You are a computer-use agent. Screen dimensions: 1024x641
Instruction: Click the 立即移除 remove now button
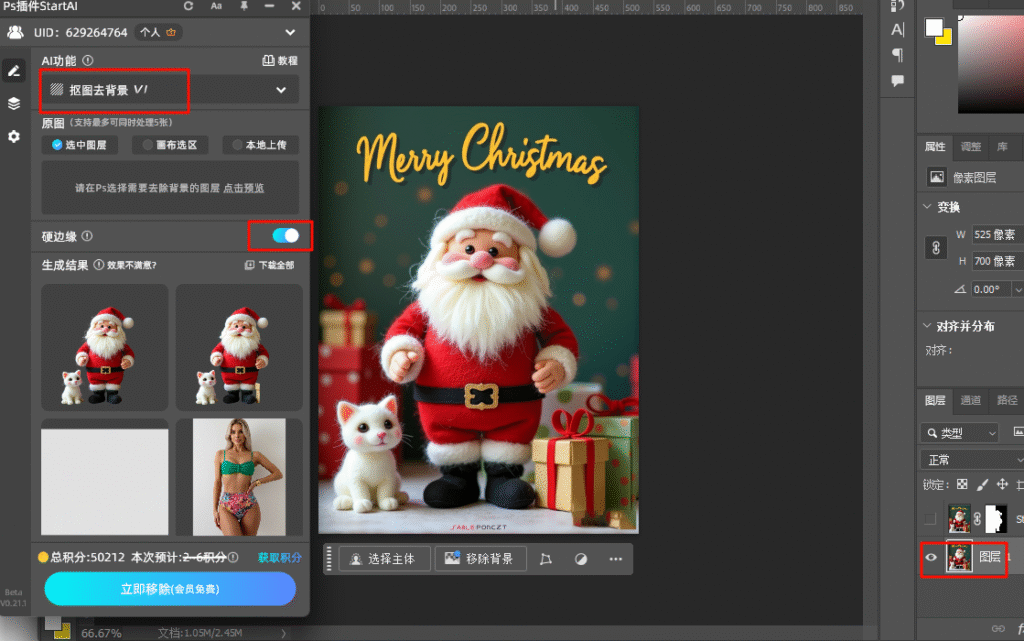click(170, 589)
